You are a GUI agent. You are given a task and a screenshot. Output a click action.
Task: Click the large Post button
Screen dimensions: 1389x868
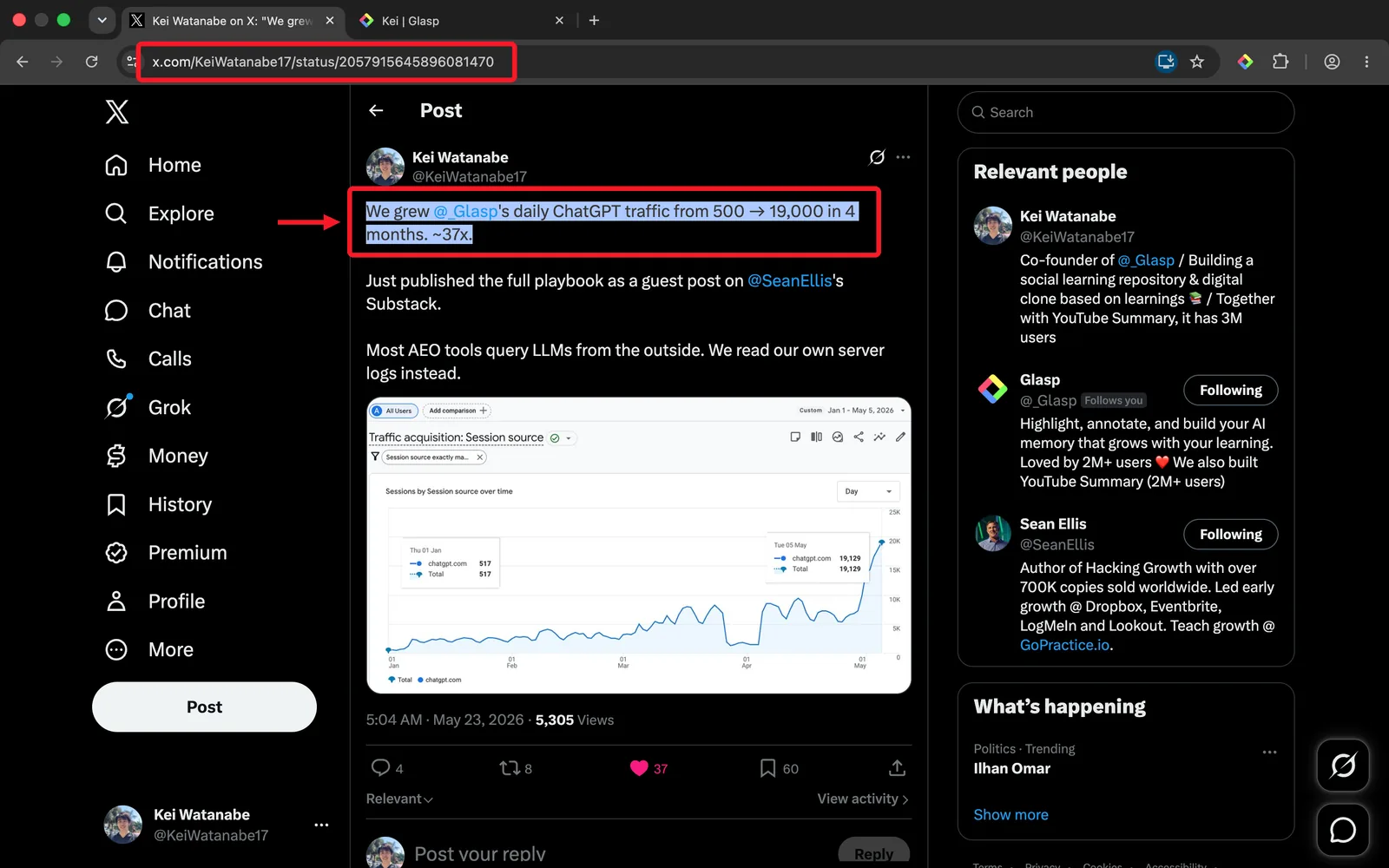204,707
